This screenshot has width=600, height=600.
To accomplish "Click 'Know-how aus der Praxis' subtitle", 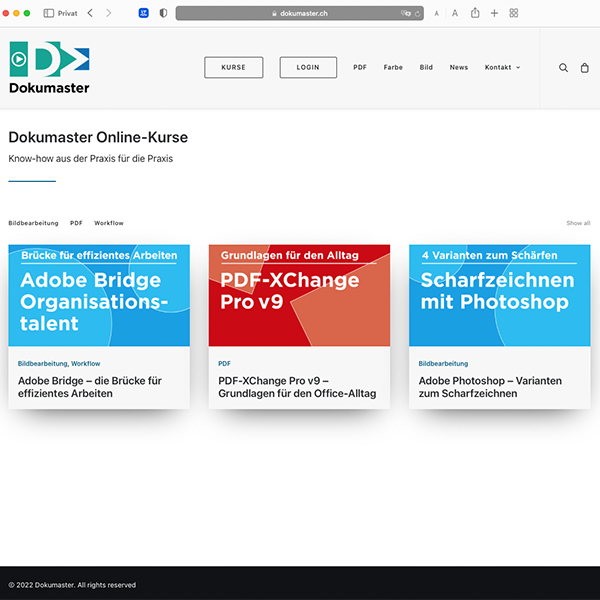I will 91,158.
